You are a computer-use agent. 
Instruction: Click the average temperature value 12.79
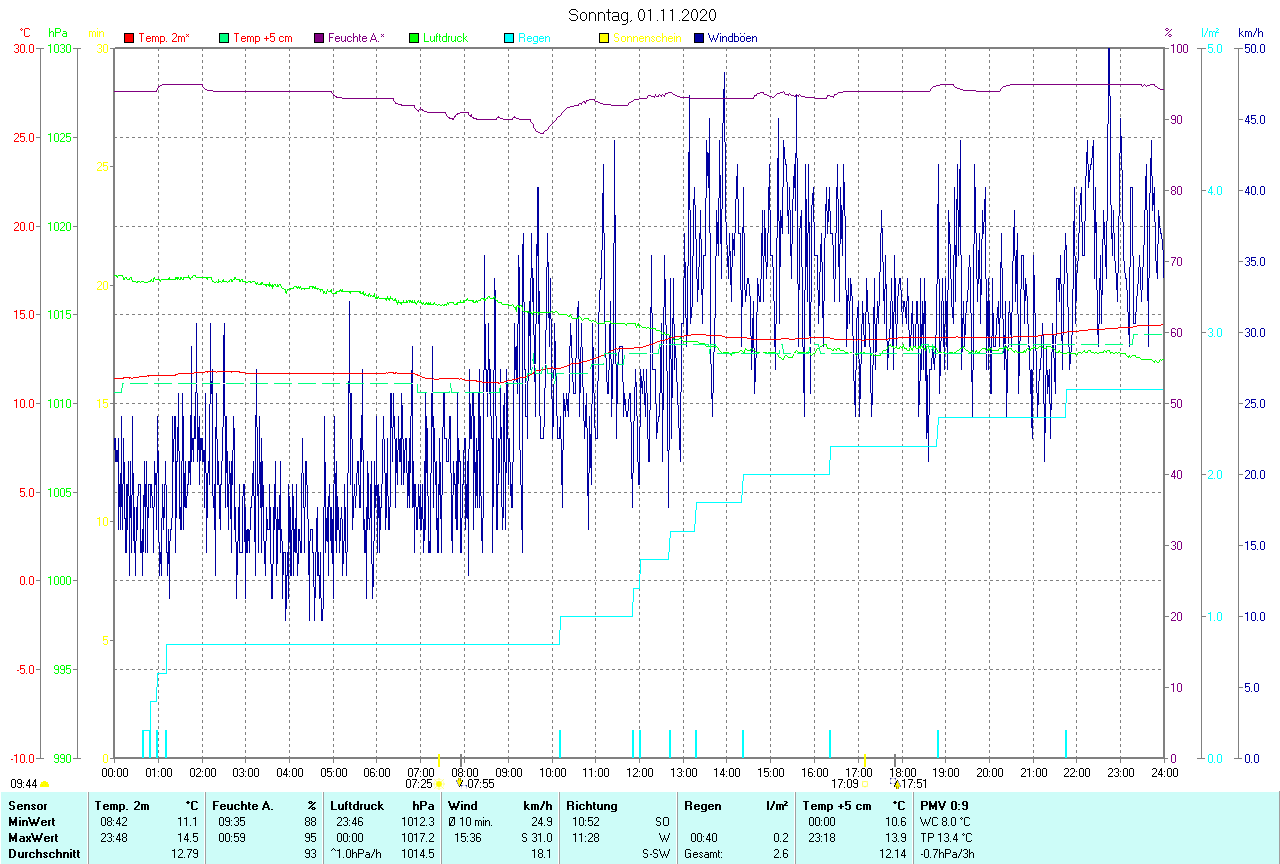[x=186, y=854]
